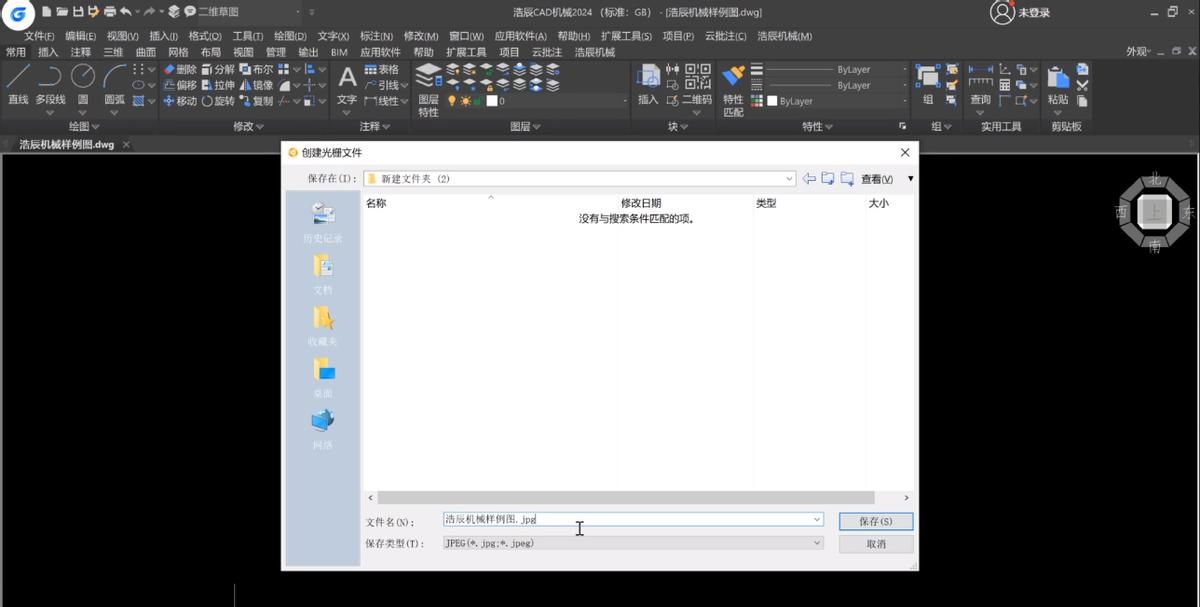Click the 保存(S) save button
Image resolution: width=1200 pixels, height=607 pixels.
[x=875, y=520]
